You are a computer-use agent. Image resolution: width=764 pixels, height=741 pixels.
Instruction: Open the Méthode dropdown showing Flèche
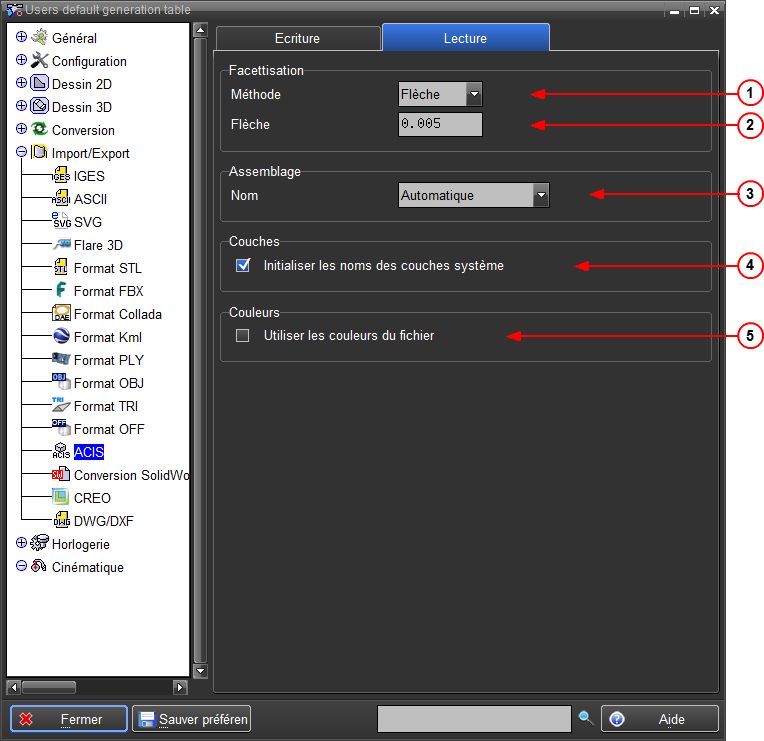[474, 95]
